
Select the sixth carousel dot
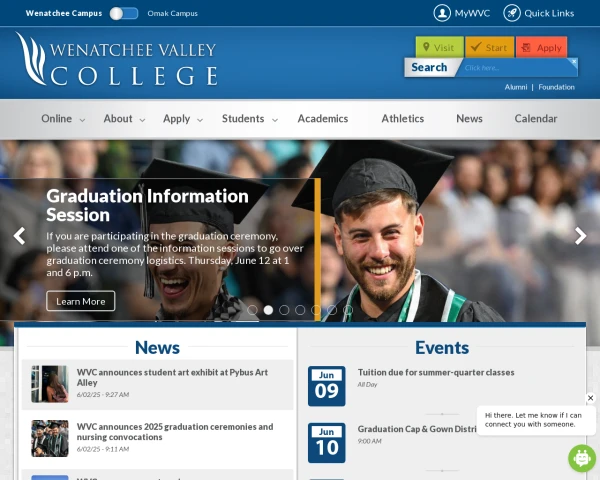(332, 310)
